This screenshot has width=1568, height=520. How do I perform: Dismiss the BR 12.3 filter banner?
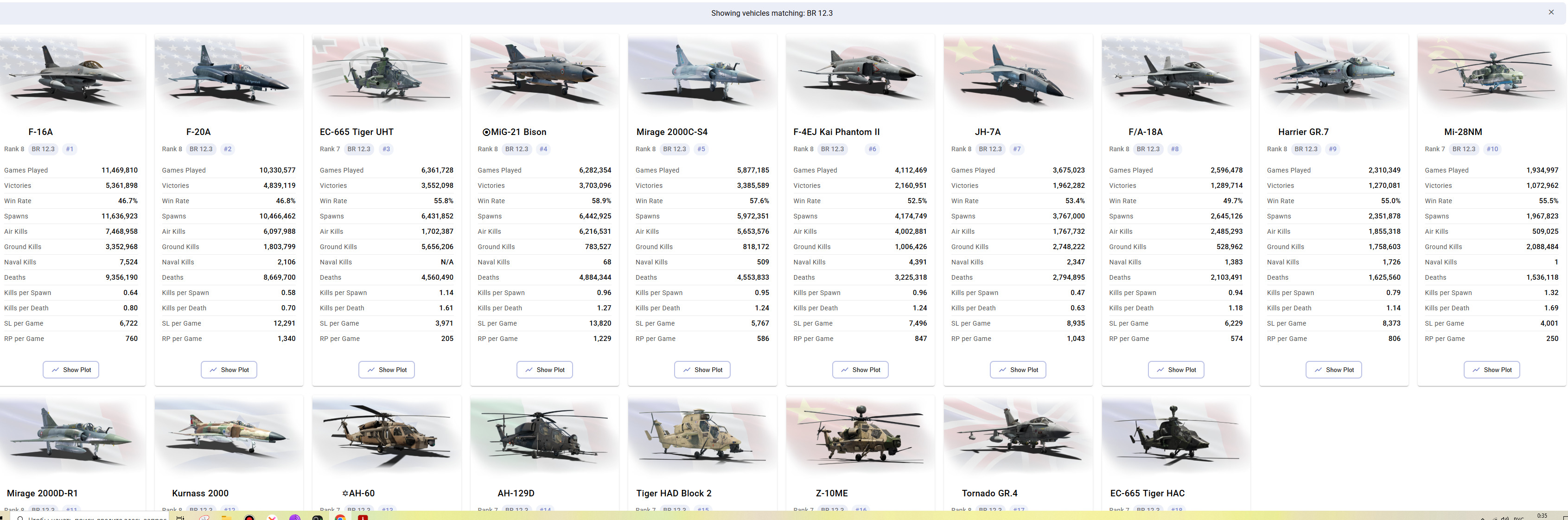(x=1551, y=12)
